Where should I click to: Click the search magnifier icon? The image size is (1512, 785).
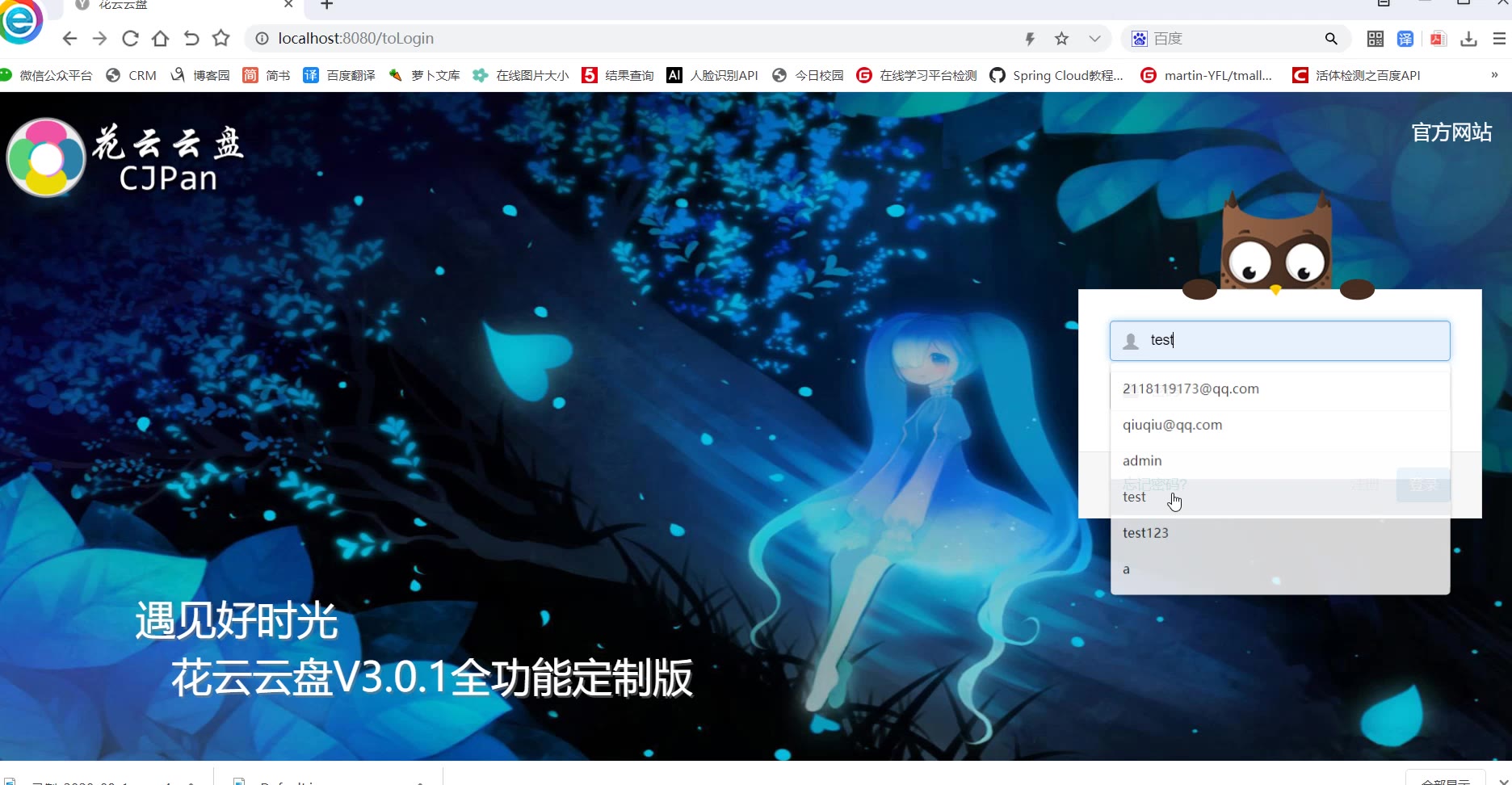coord(1331,39)
